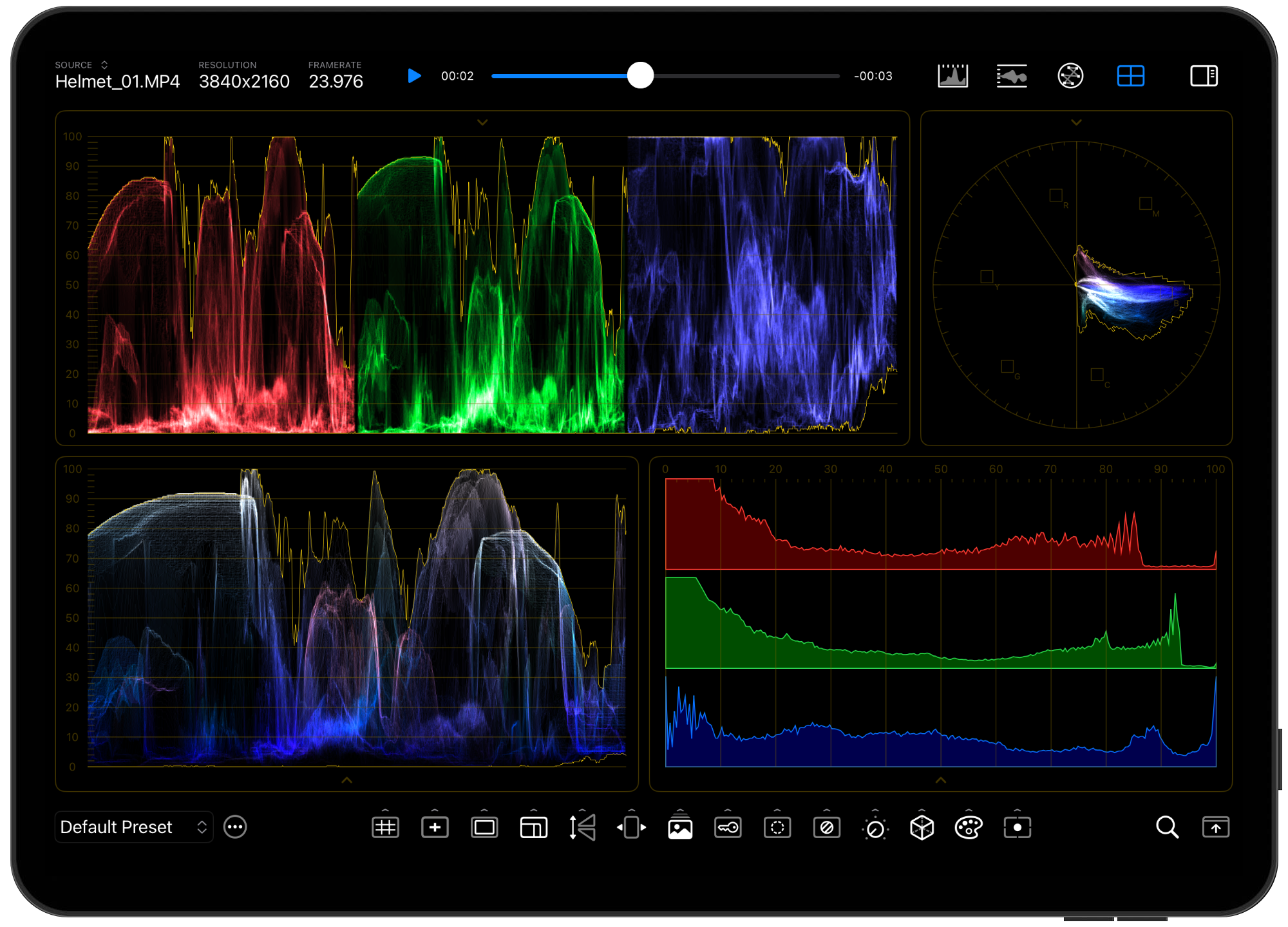The image size is (1288, 927).
Task: Click the playhead knob on the timeline
Action: (640, 75)
